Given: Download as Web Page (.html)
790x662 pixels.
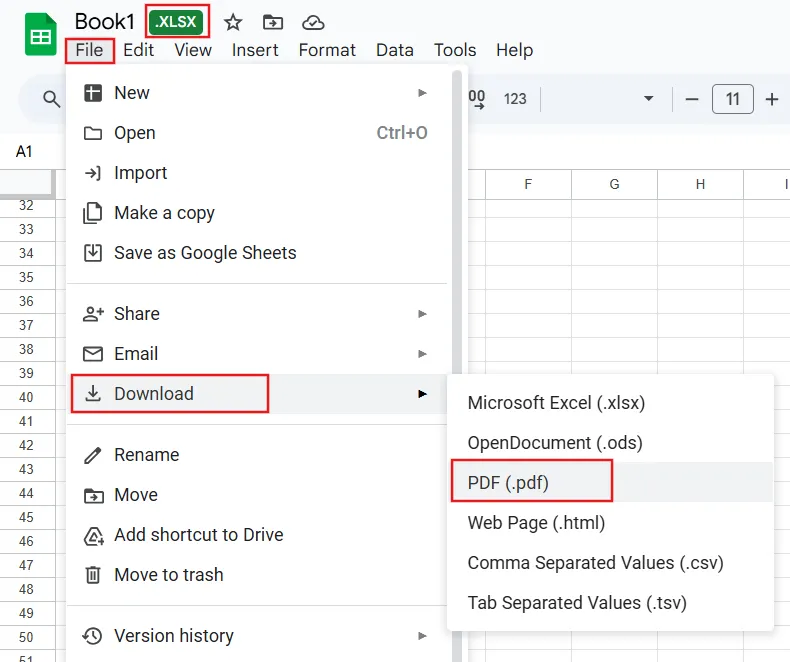Looking at the screenshot, I should tap(610, 523).
